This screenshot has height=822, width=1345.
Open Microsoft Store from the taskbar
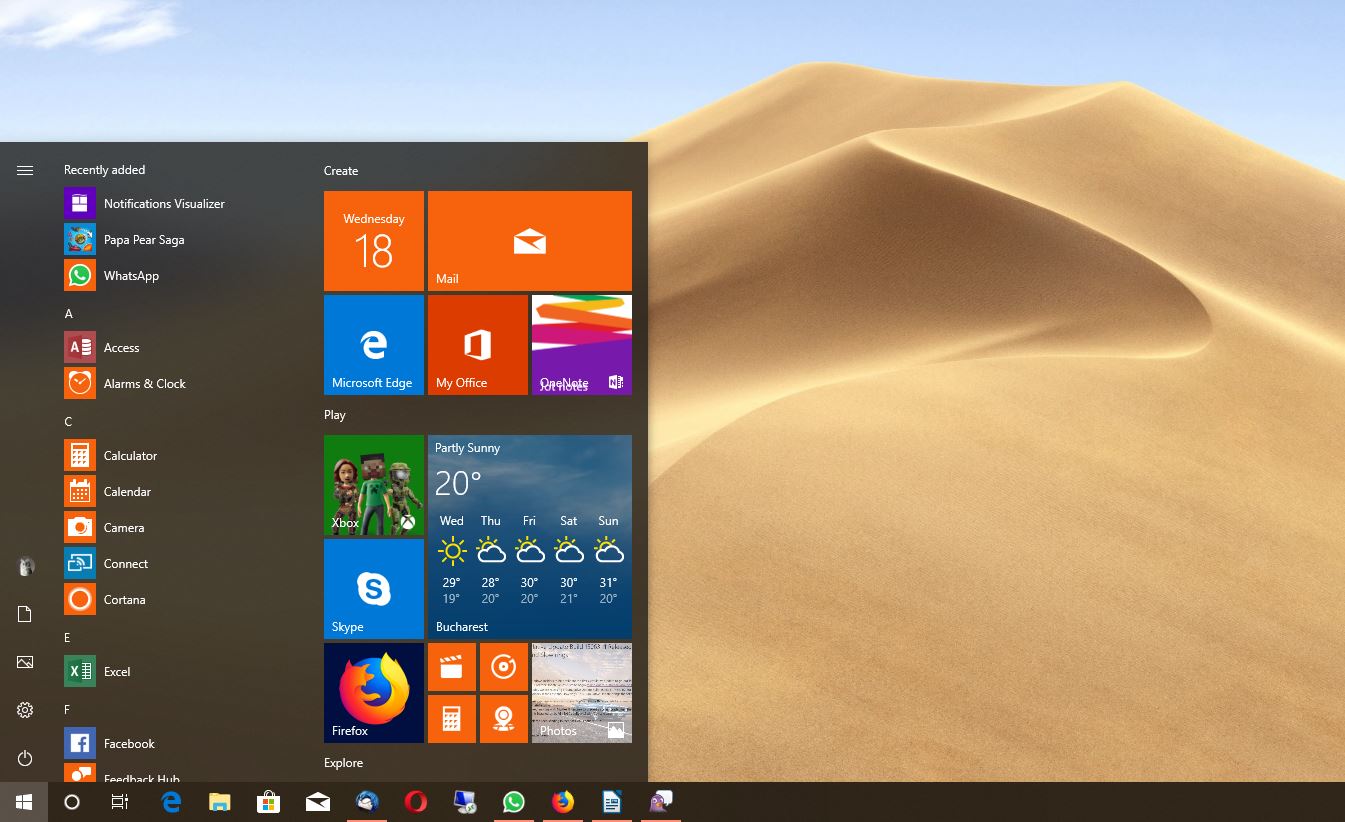[x=268, y=802]
